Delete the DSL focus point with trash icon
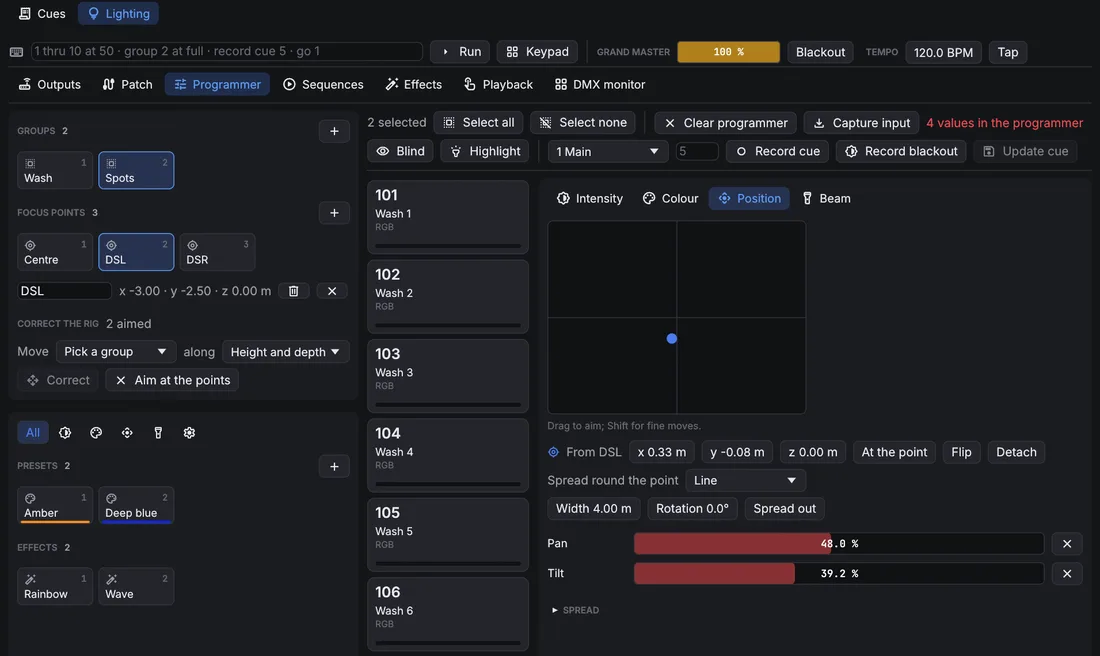Screen dimensions: 1100x656 pyautogui.click(x=293, y=290)
